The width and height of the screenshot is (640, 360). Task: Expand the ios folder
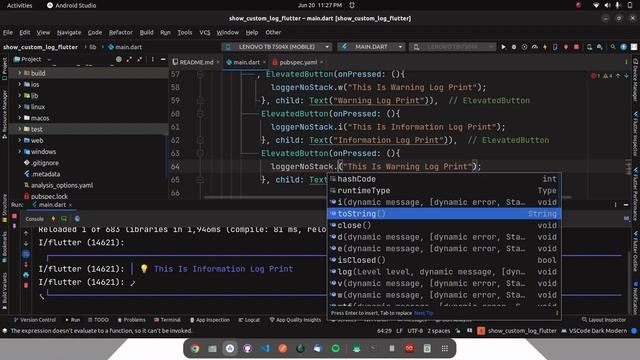pyautogui.click(x=19, y=84)
